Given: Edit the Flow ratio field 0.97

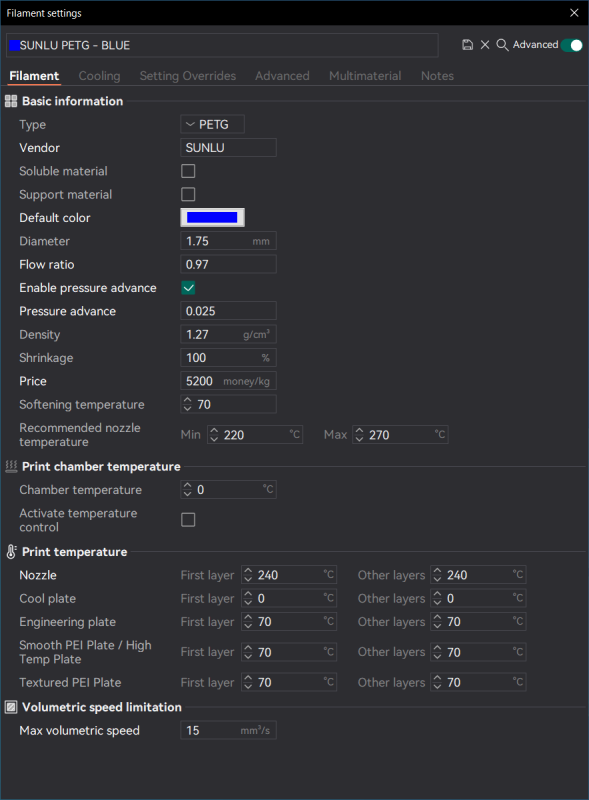Looking at the screenshot, I should tap(228, 265).
